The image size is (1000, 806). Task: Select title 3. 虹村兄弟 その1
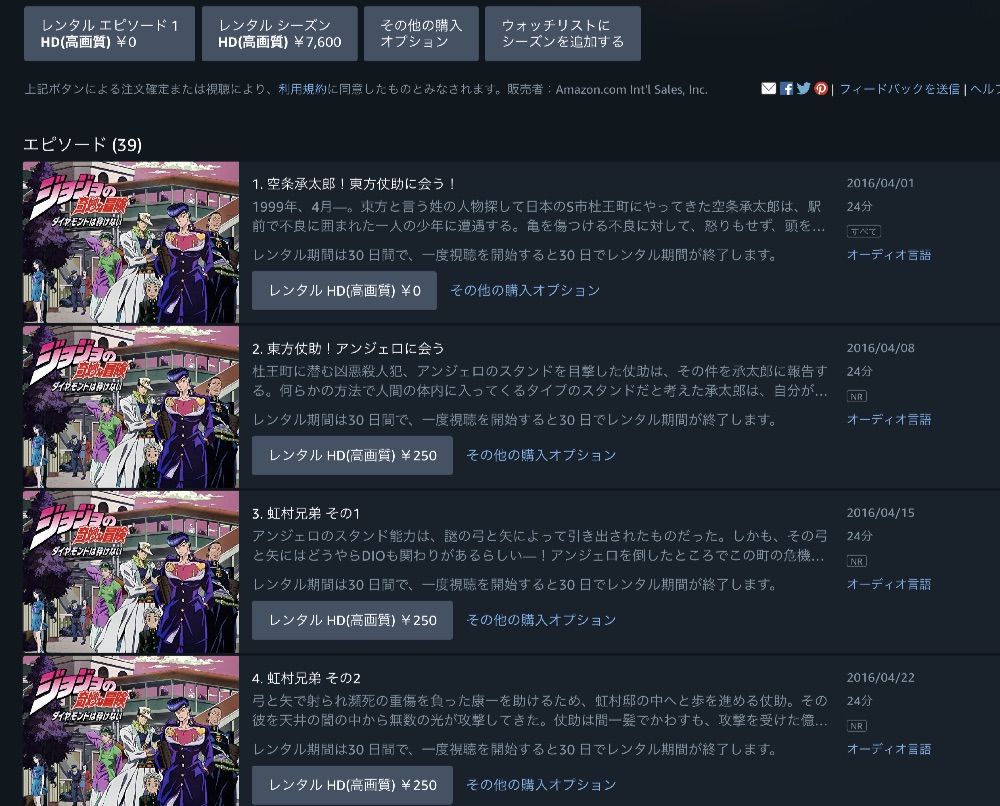tap(306, 513)
